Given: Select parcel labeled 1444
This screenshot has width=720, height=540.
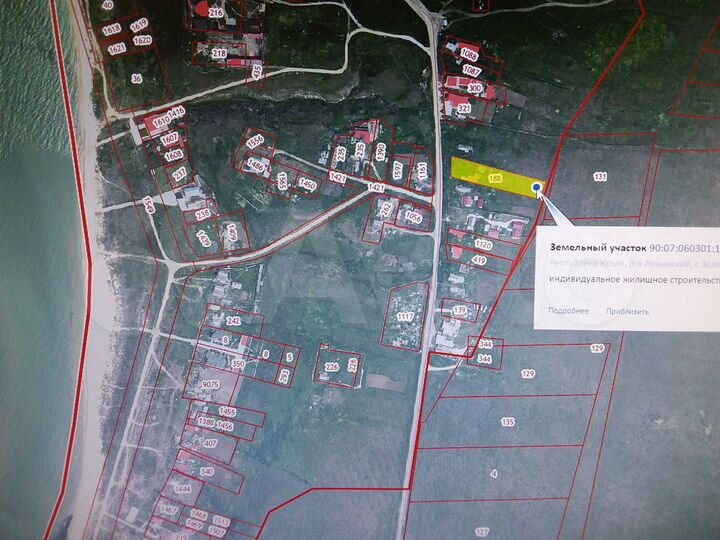Looking at the screenshot, I should pos(182,489).
